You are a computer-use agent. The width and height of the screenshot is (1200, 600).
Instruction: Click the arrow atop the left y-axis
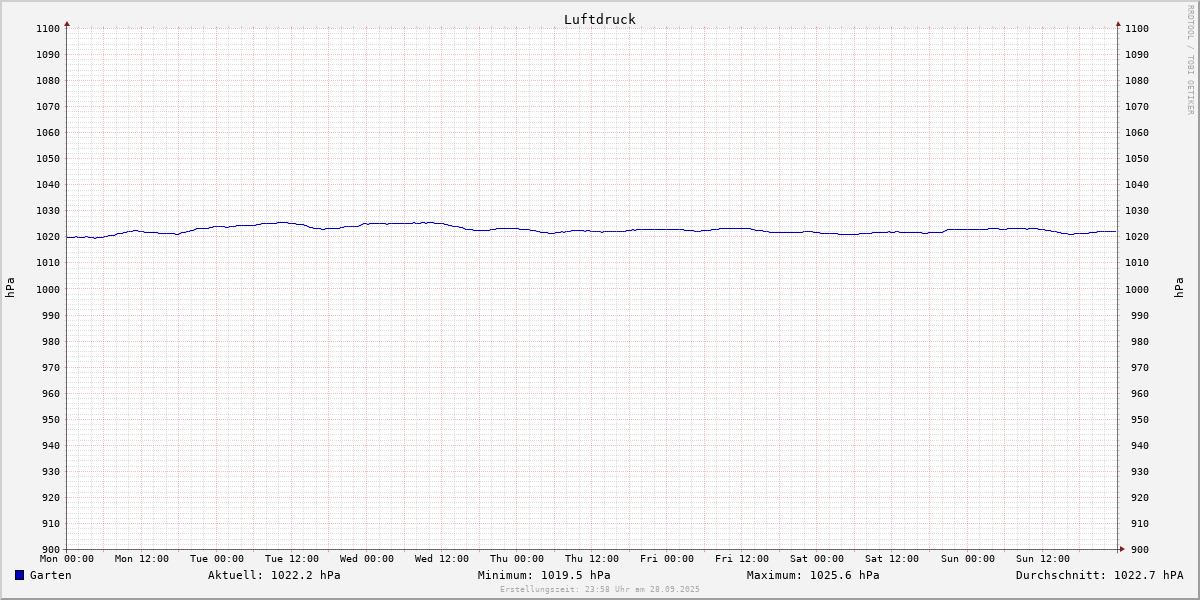[x=67, y=22]
